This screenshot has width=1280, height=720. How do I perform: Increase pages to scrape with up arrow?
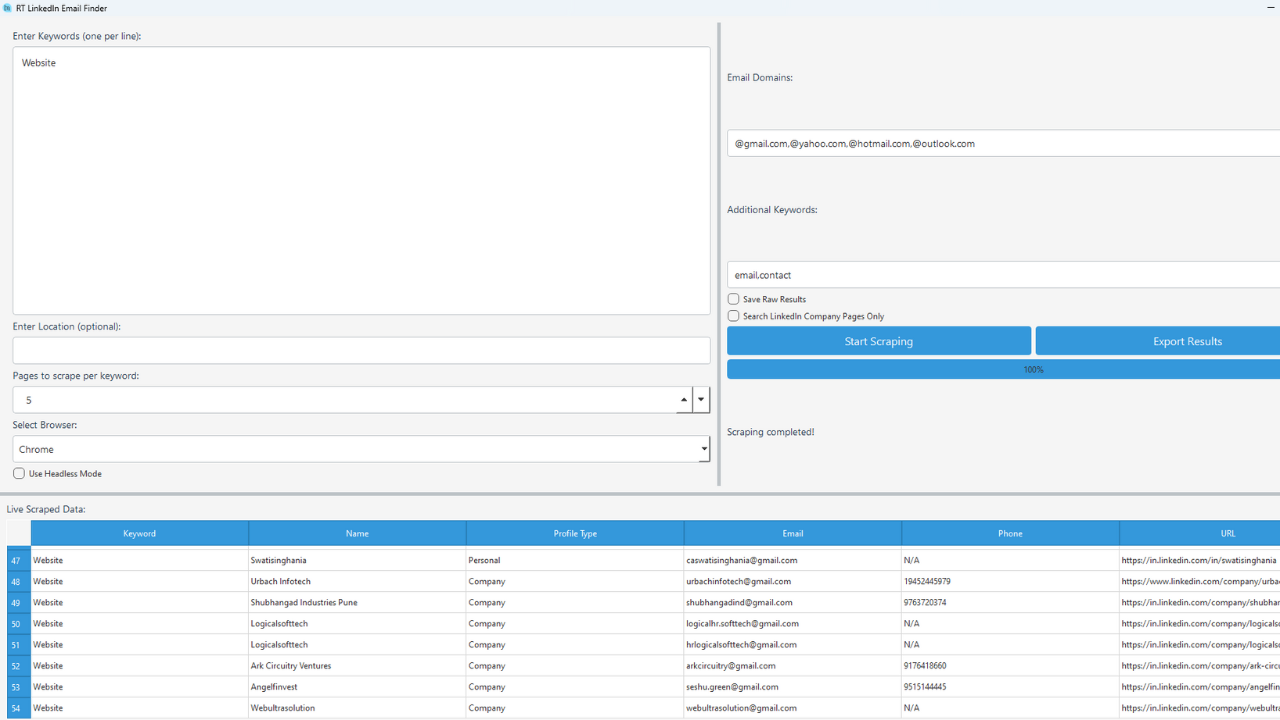[x=684, y=394]
